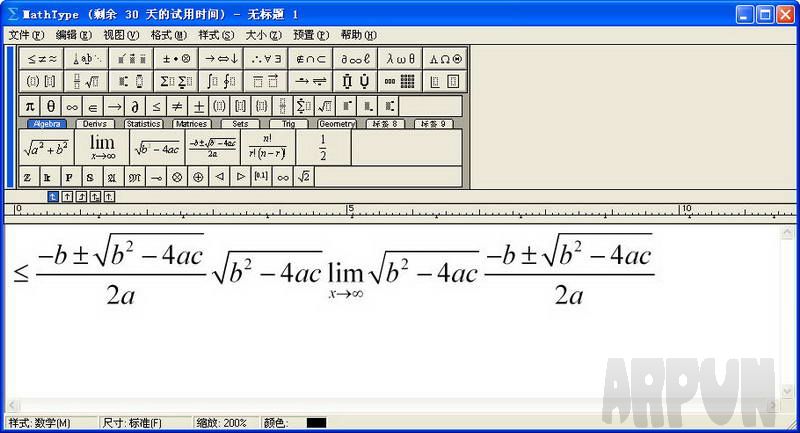Image resolution: width=800 pixels, height=433 pixels.
Task: Select the right-aligned tab stop type
Action: tap(81, 196)
